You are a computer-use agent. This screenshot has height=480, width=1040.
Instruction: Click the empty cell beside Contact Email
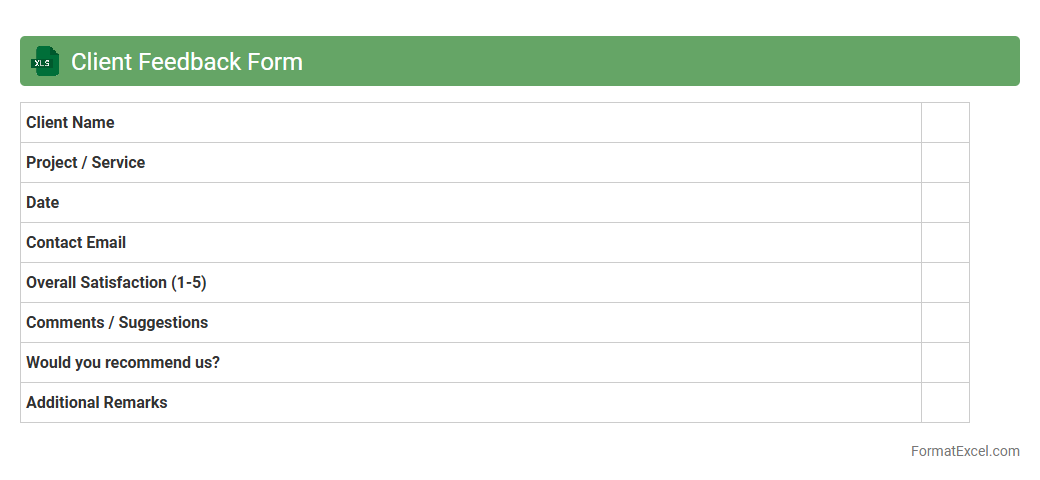point(945,243)
